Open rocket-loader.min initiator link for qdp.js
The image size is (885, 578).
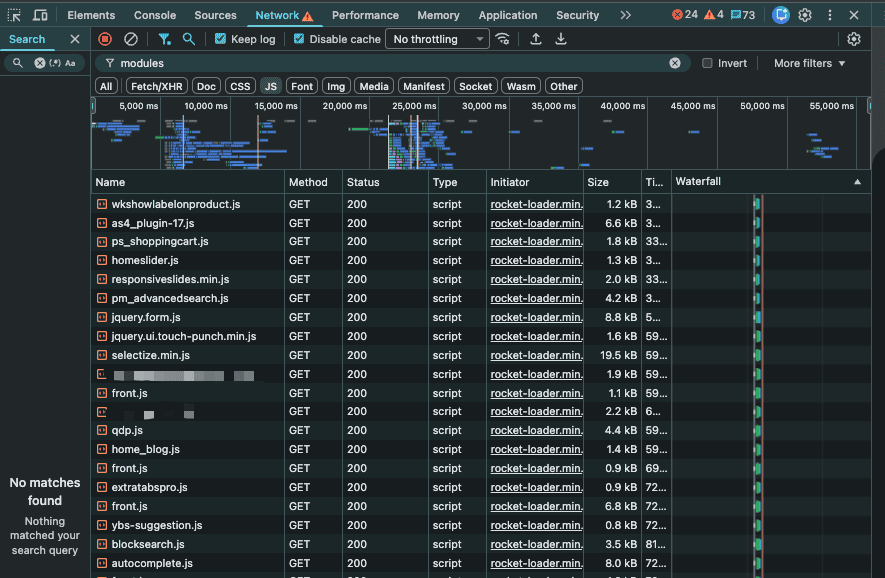point(536,430)
